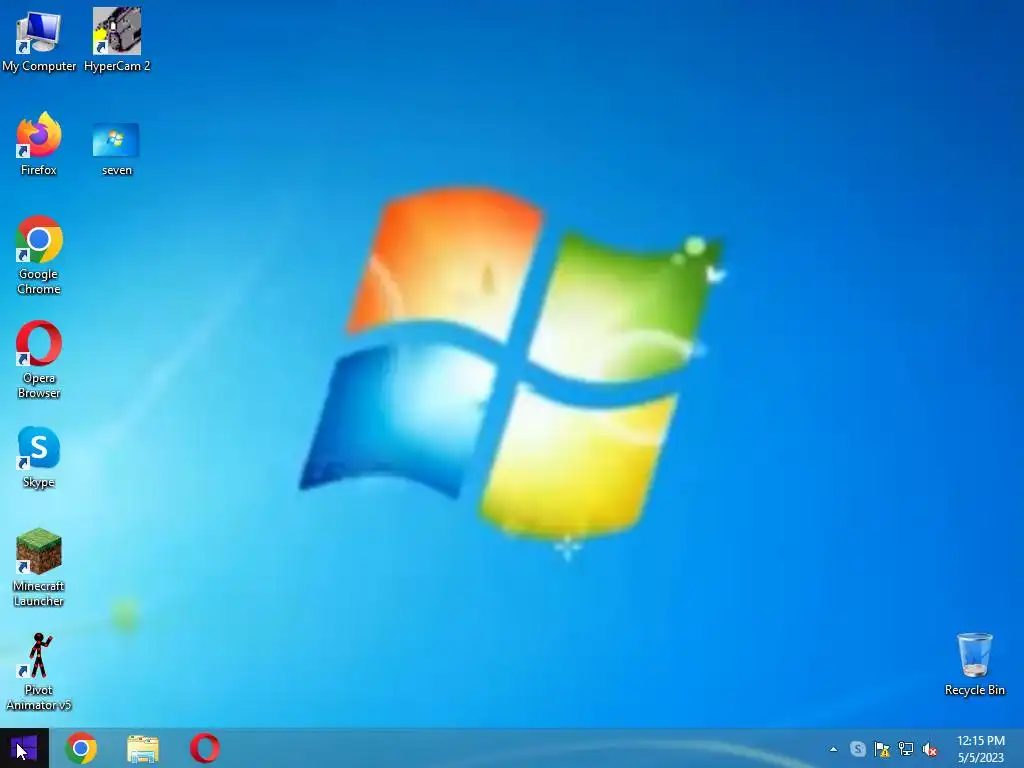Click the 'HyperCam 2' label text
The width and height of the screenshot is (1024, 768).
(x=117, y=66)
